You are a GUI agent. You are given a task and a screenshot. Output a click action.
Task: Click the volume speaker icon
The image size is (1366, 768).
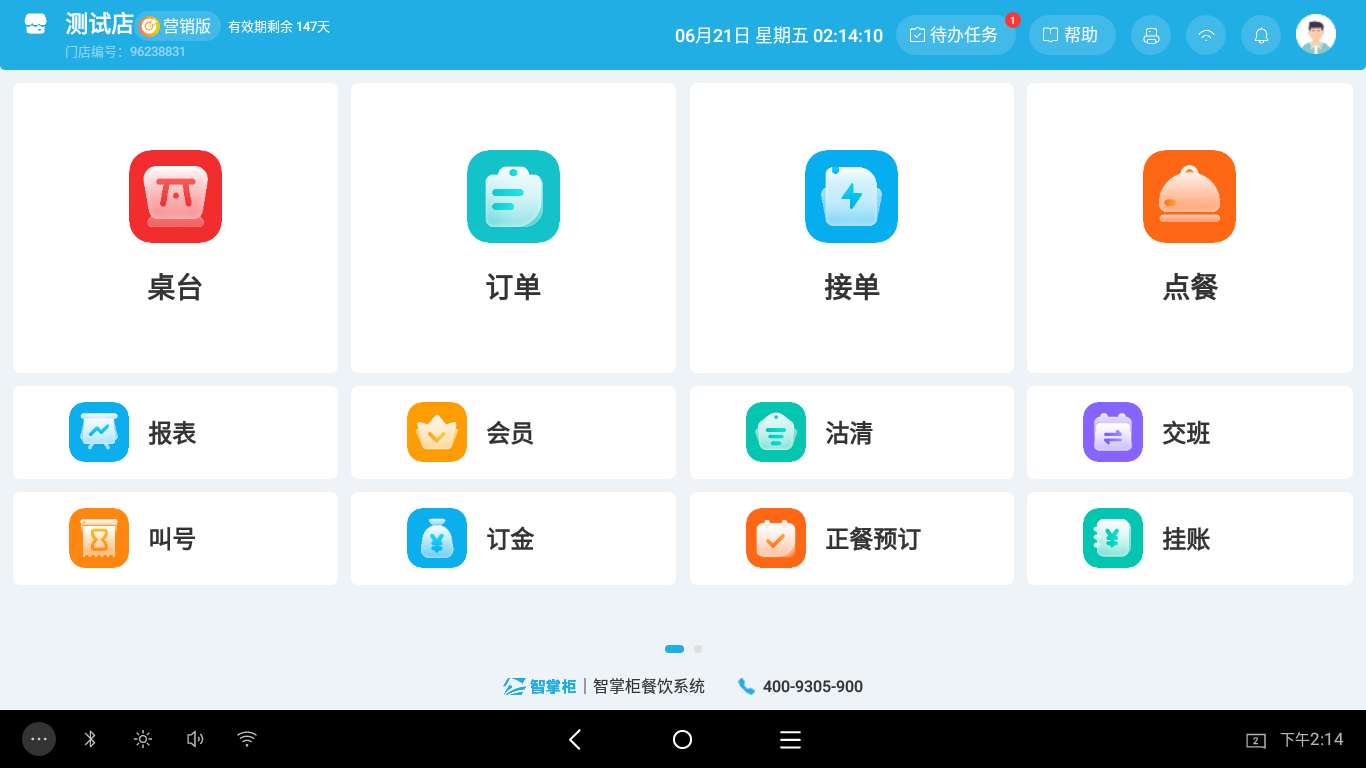tap(195, 739)
